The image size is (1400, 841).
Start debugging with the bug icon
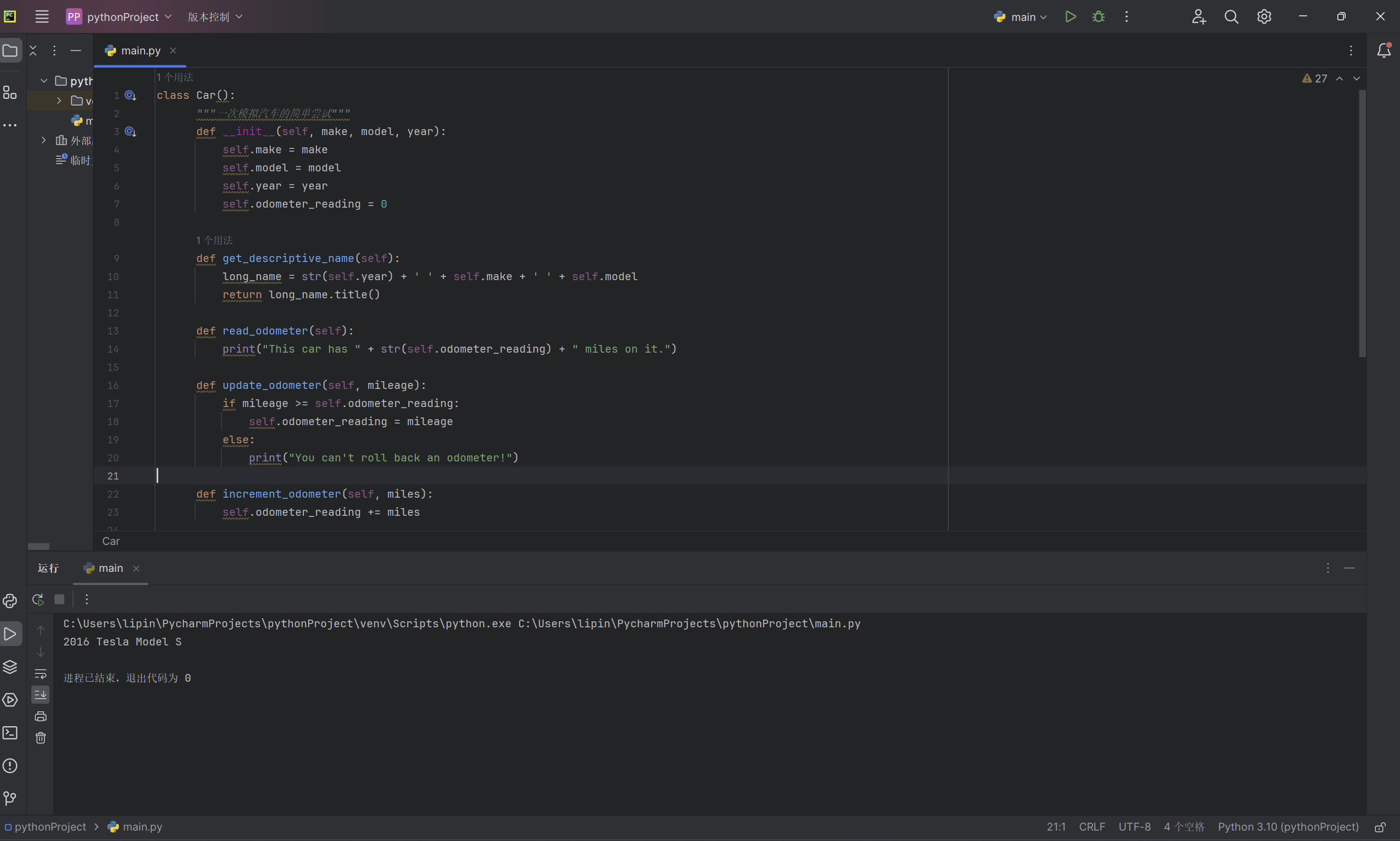(1098, 16)
